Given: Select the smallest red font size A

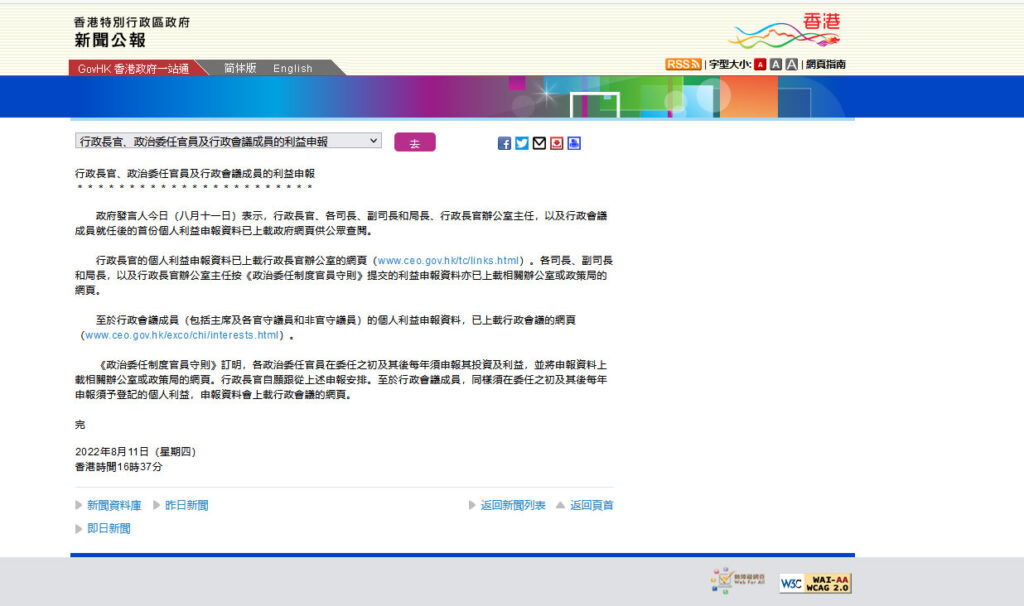Looking at the screenshot, I should coord(760,64).
